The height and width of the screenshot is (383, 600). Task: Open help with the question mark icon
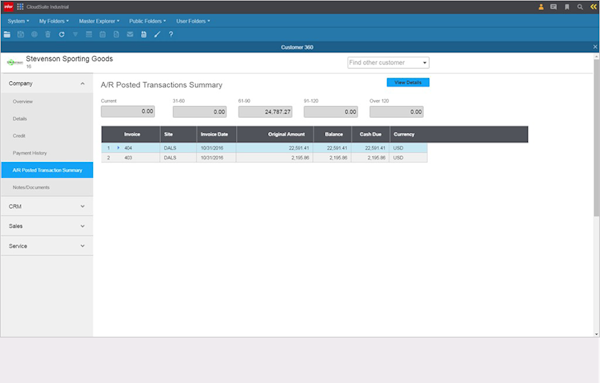click(x=171, y=34)
